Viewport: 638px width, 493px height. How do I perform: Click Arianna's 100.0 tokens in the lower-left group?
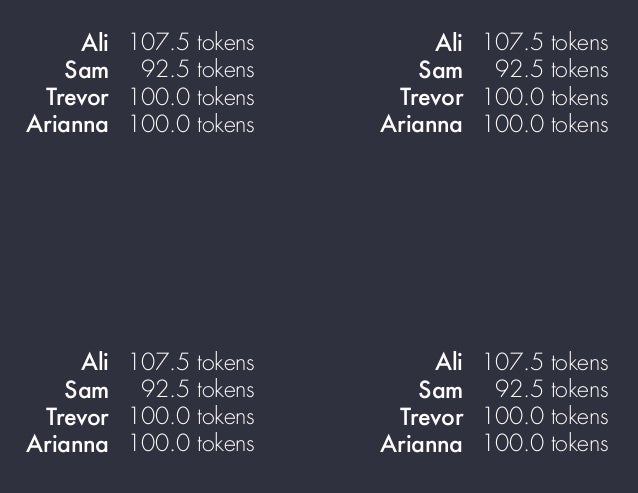pos(192,444)
